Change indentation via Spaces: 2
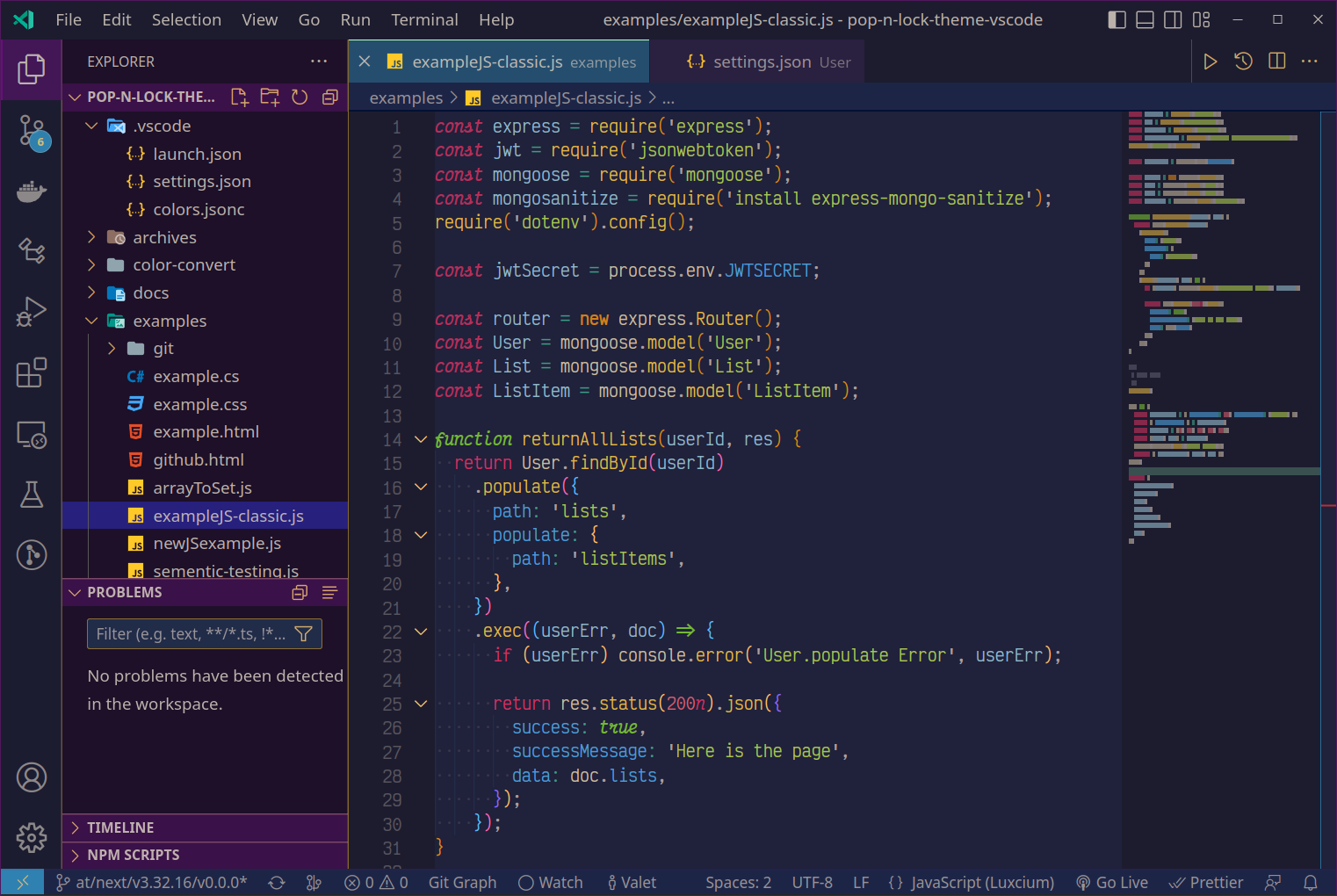This screenshot has height=896, width=1337. 738,883
